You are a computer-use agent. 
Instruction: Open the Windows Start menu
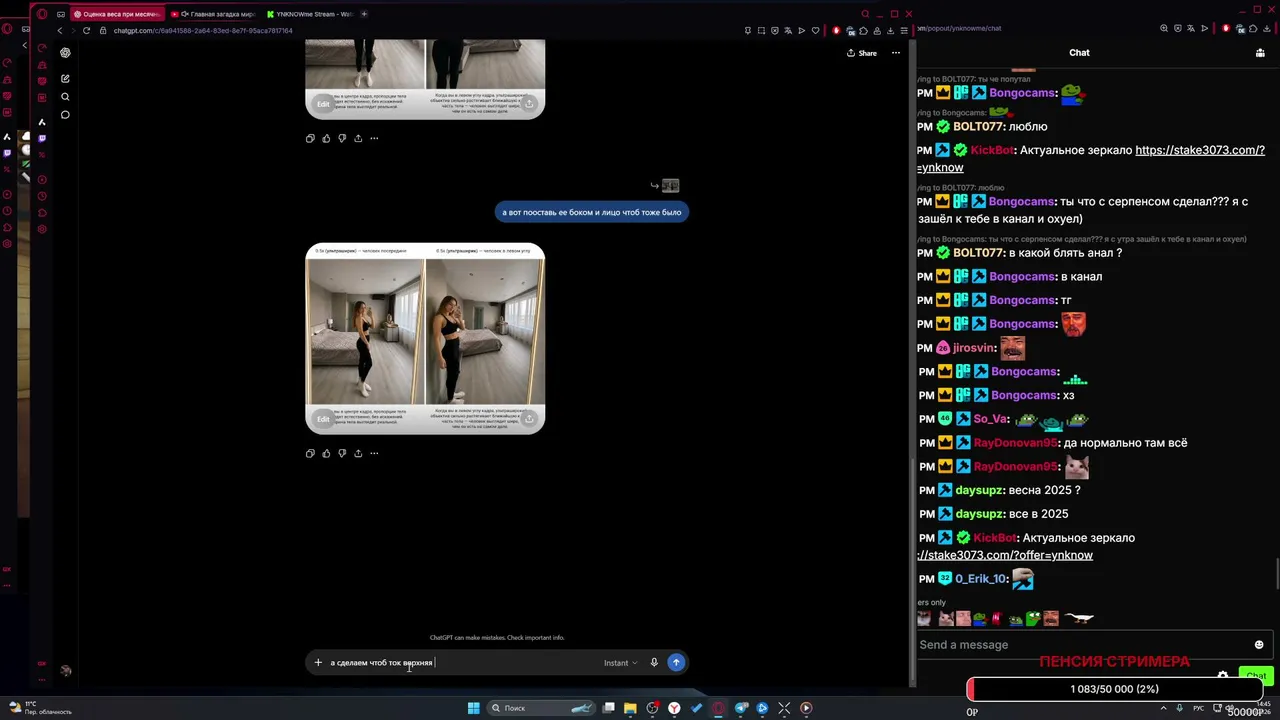474,708
